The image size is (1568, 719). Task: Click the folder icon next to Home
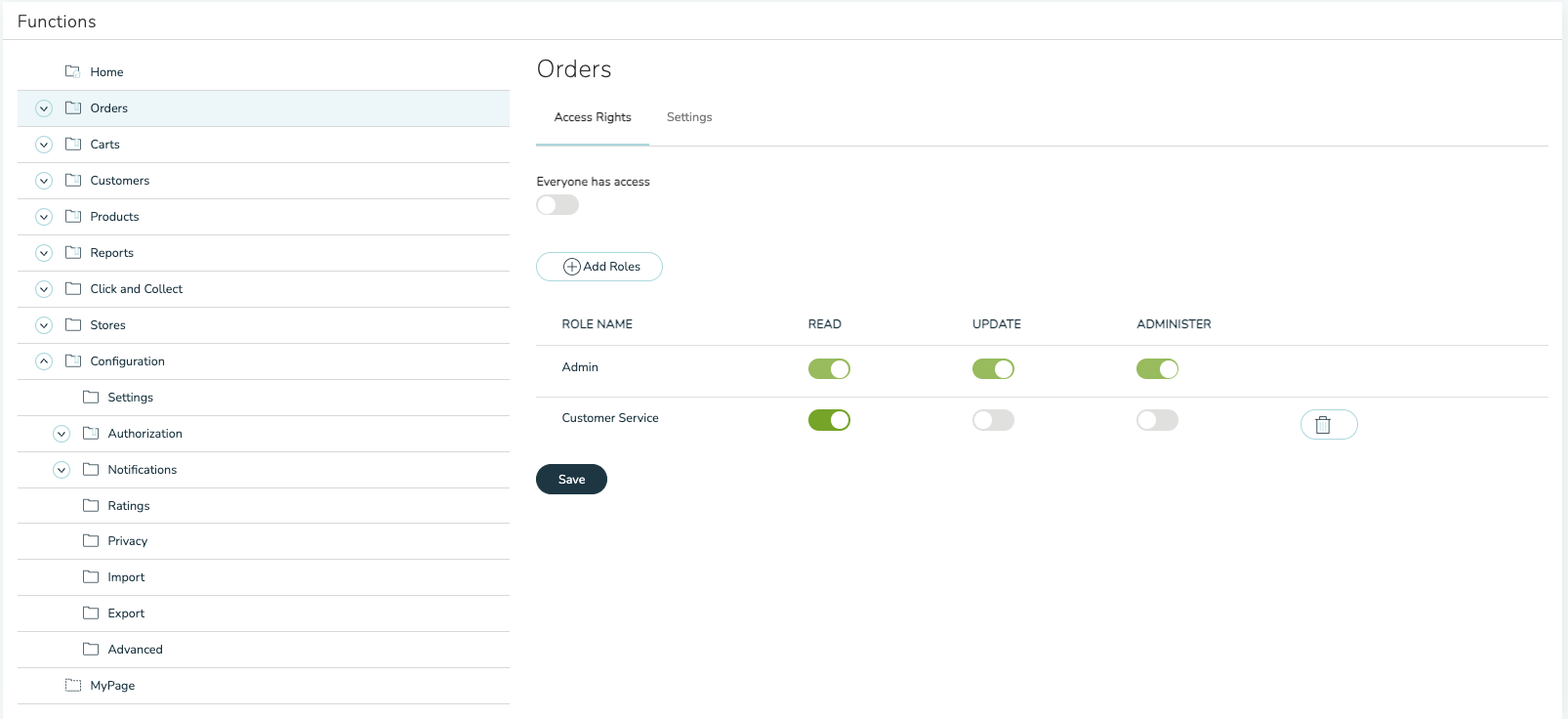[x=73, y=71]
